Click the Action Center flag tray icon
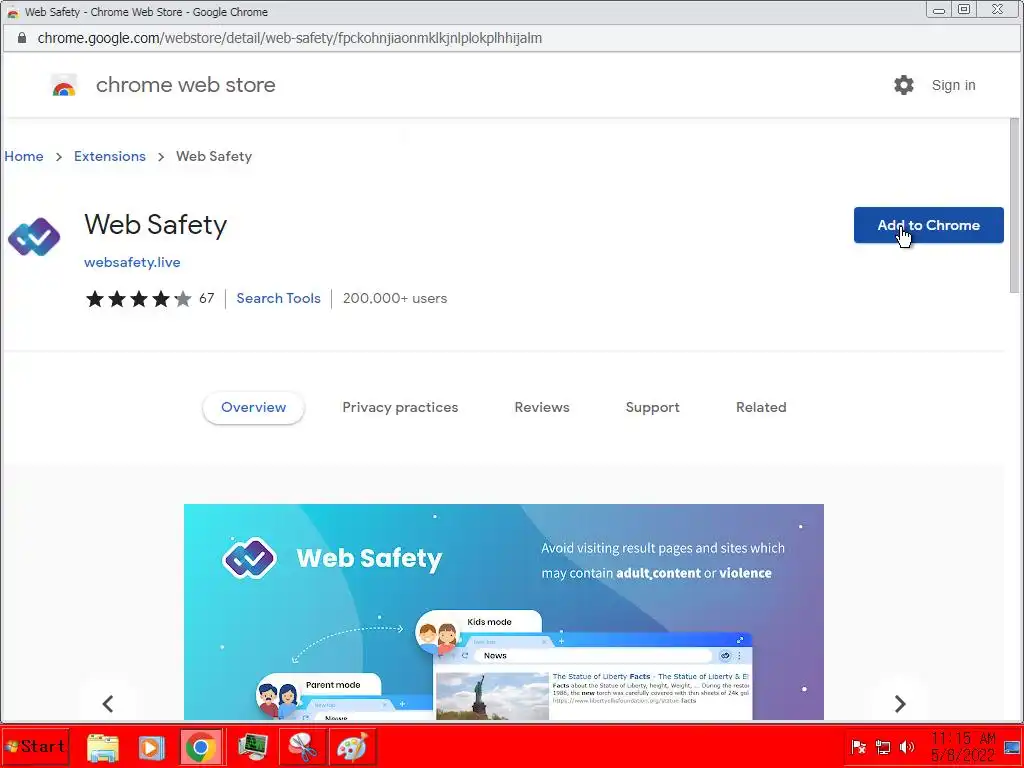The height and width of the screenshot is (768, 1024). point(859,746)
